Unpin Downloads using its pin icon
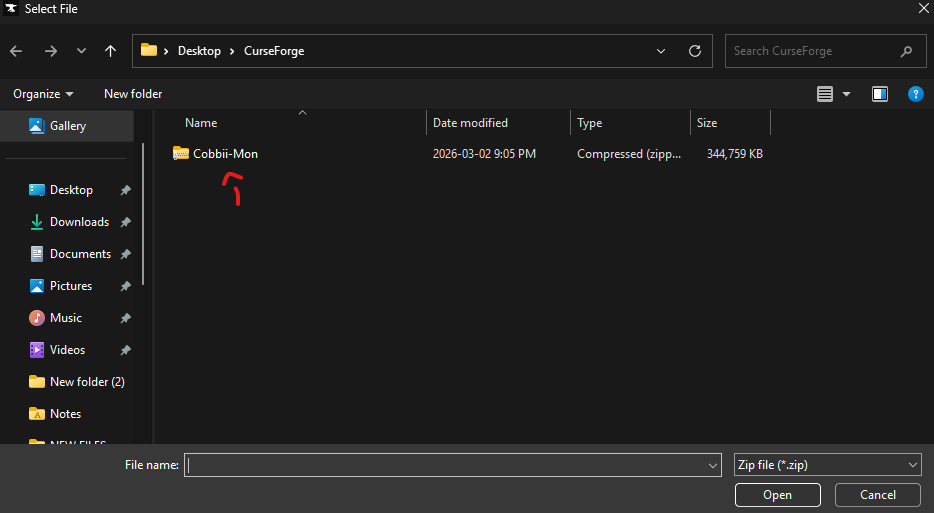 click(x=125, y=222)
